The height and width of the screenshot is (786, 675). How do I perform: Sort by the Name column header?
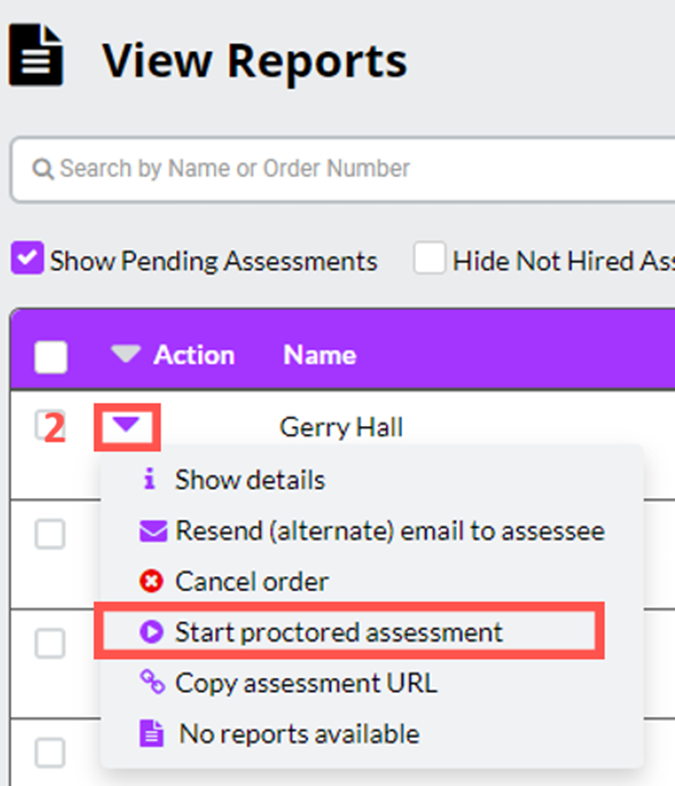tap(319, 355)
